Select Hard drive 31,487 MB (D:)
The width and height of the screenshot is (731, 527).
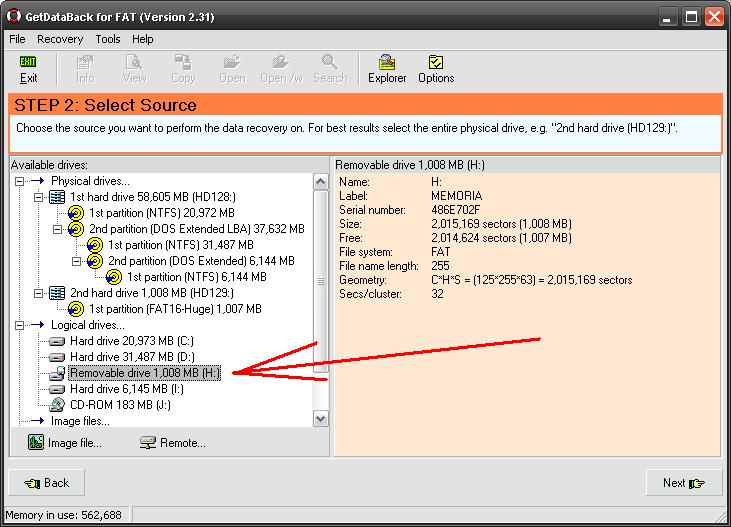click(132, 357)
